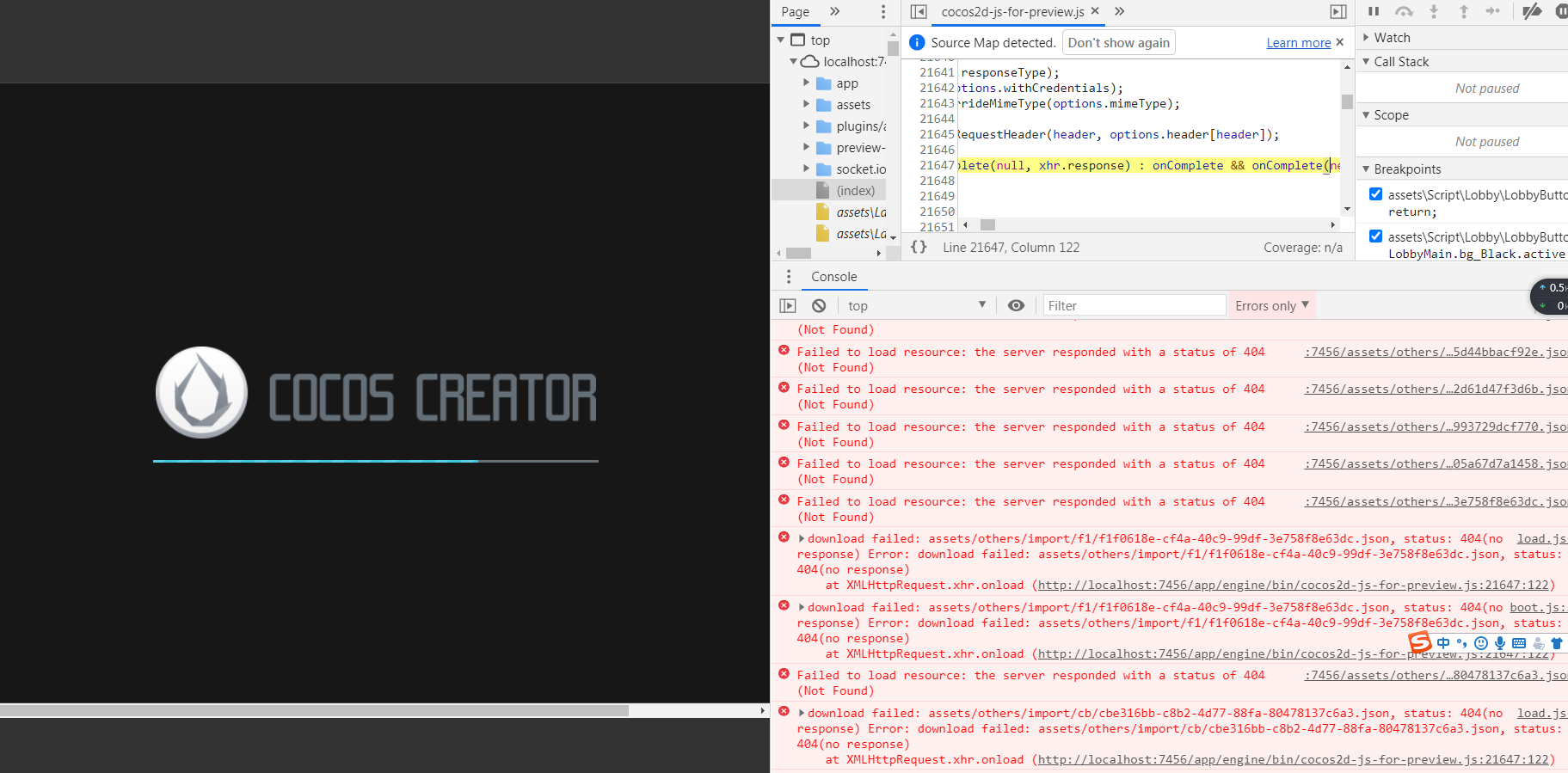The height and width of the screenshot is (773, 1568).
Task: Expand the assets folder
Action: (807, 104)
